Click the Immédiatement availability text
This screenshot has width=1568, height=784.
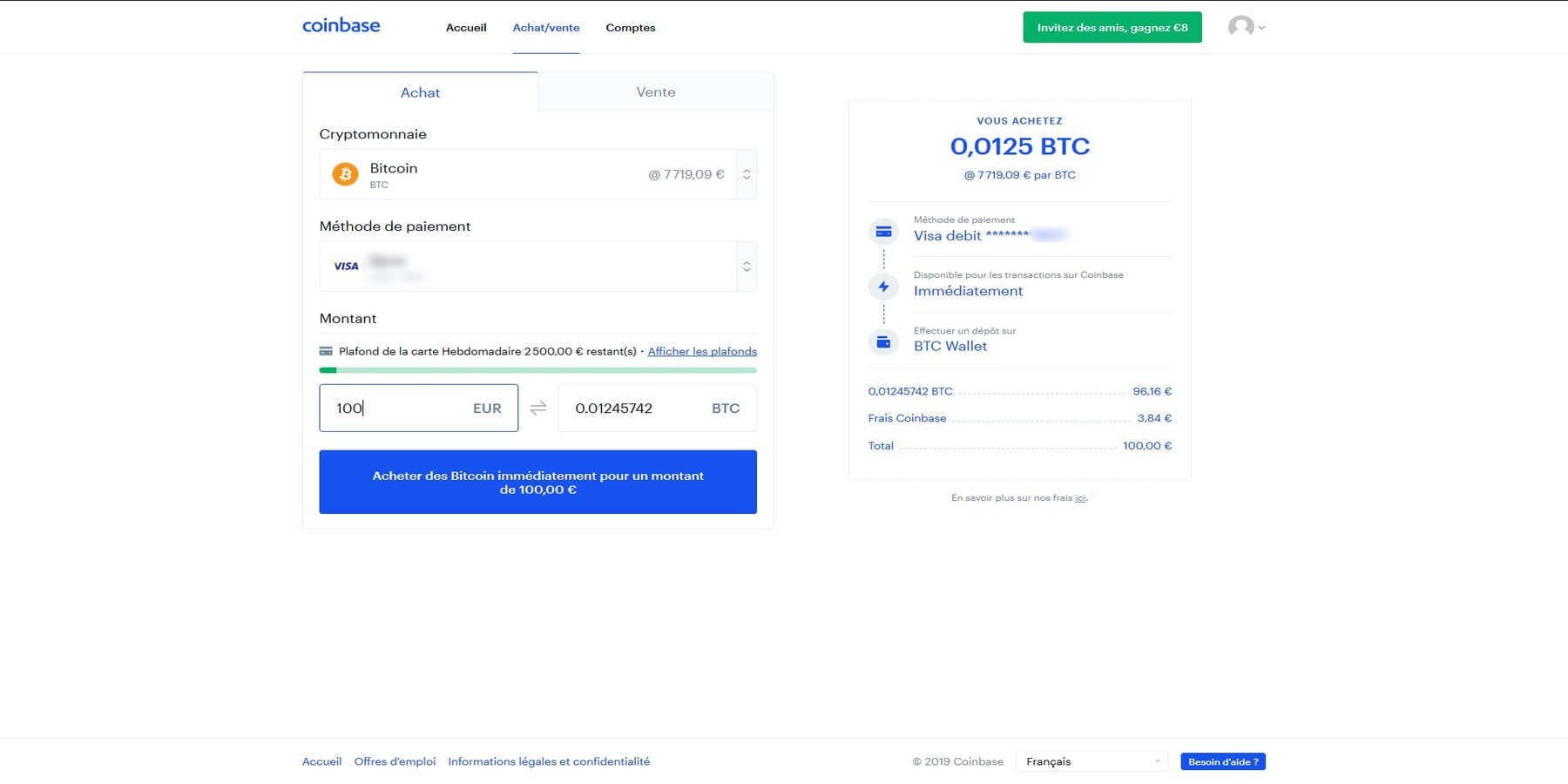[x=969, y=291]
